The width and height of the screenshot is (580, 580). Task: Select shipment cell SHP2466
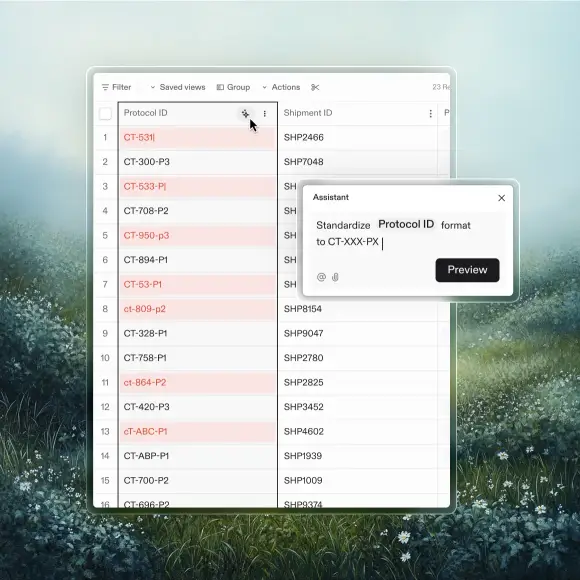(357, 138)
